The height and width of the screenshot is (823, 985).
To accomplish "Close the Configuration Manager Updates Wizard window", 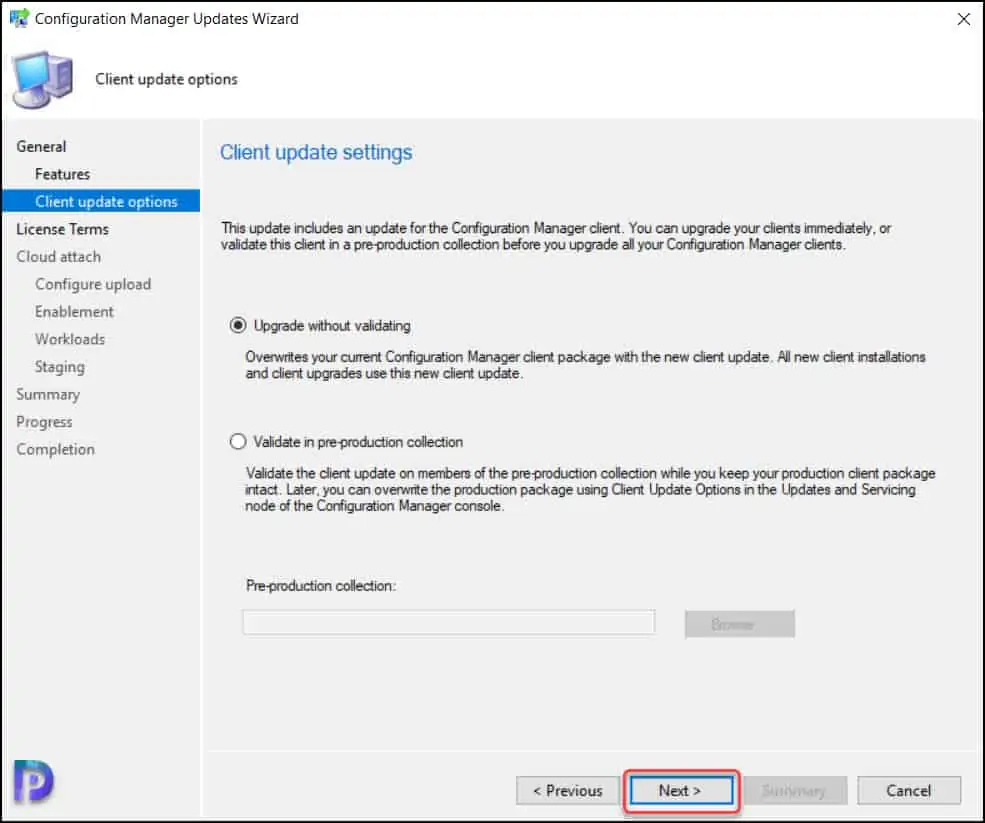I will (964, 19).
